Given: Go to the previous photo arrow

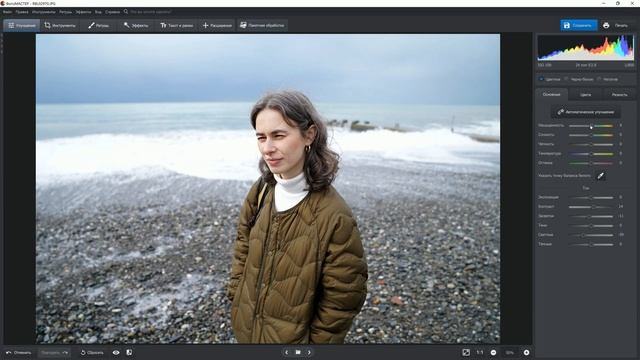Looking at the screenshot, I should 287,352.
